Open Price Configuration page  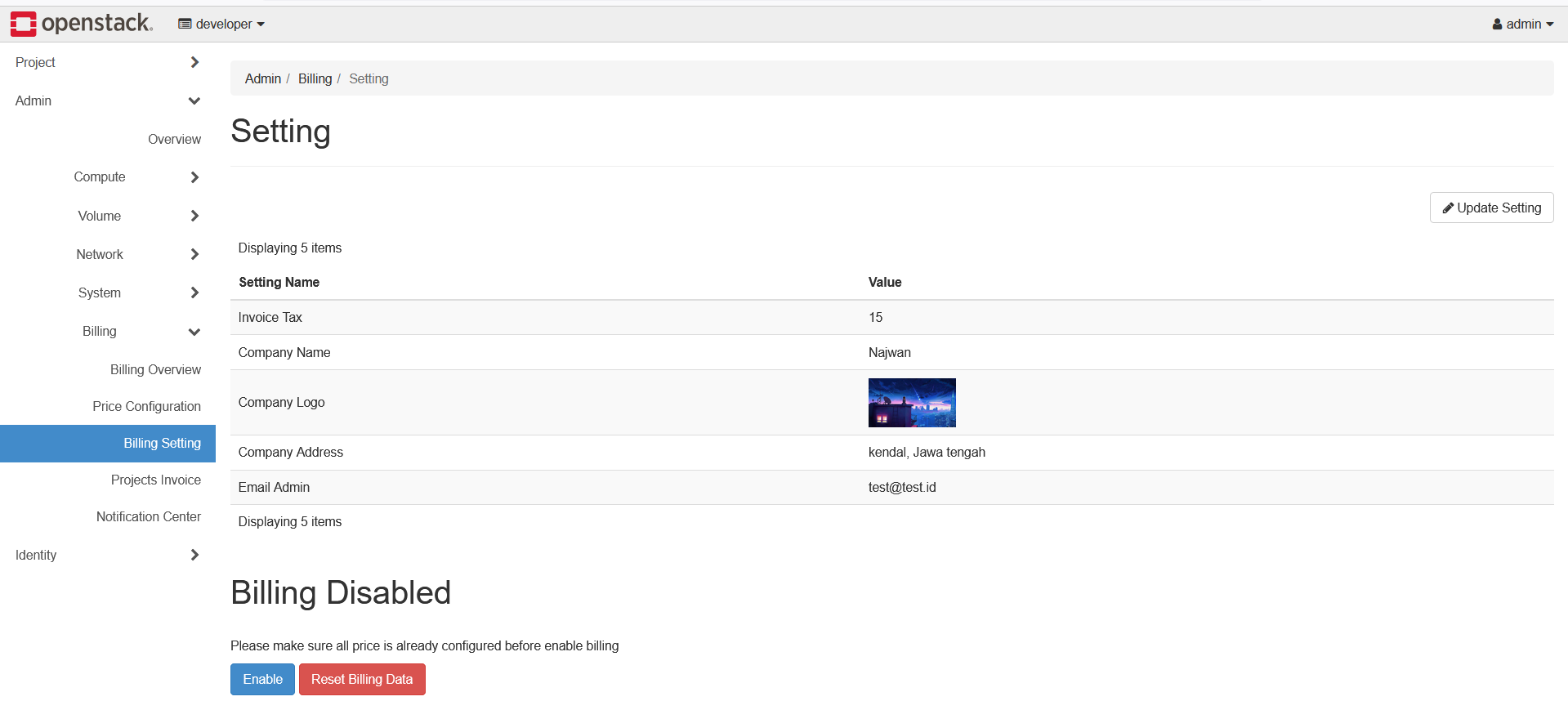[x=146, y=407]
